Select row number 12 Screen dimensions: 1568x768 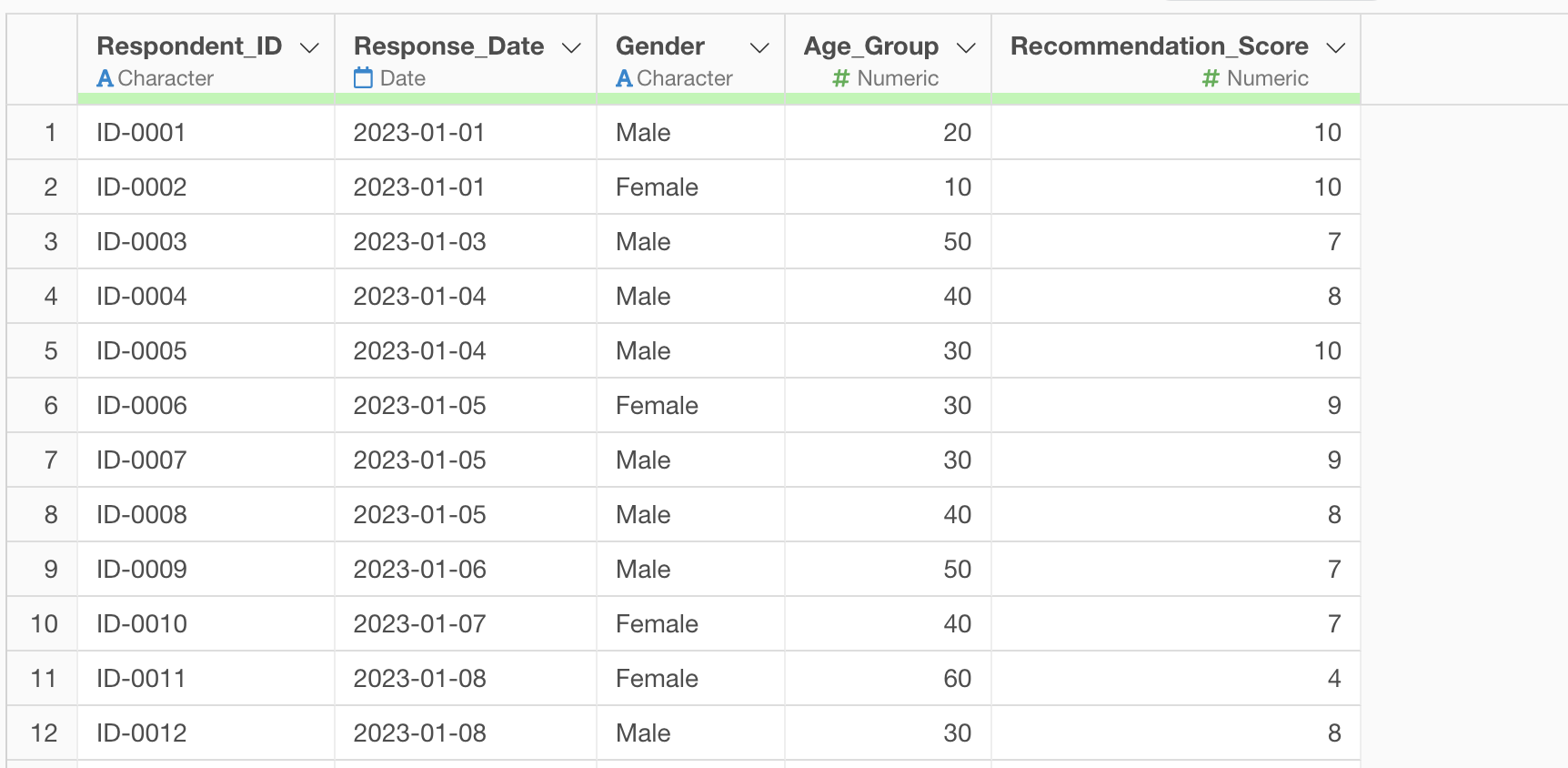click(x=44, y=733)
